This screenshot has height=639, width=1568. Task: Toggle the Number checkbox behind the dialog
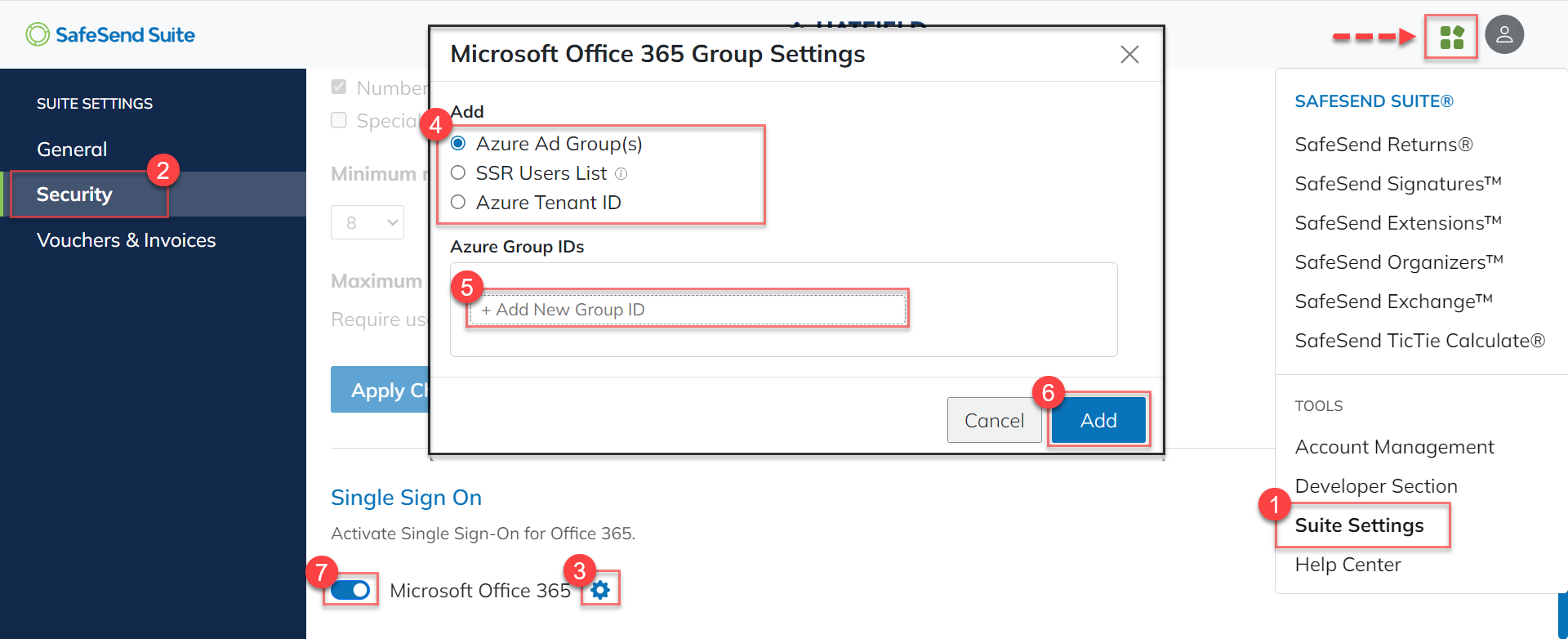point(339,87)
